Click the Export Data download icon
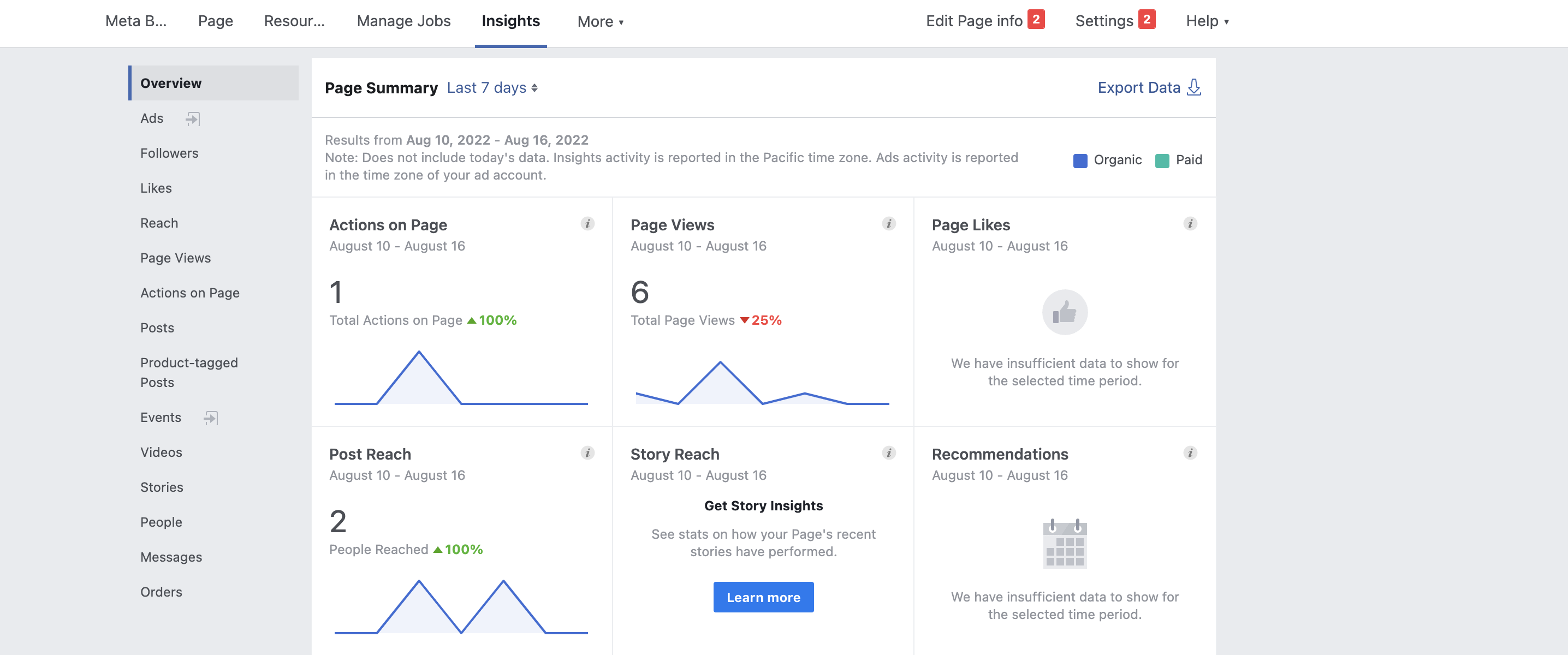The image size is (1568, 655). coord(1194,88)
